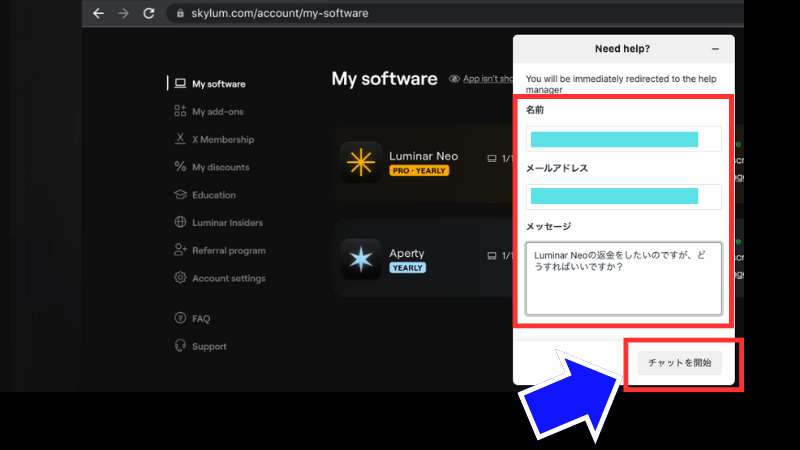This screenshot has height=450, width=800.
Task: Click the 名前 name input field
Action: coord(623,139)
